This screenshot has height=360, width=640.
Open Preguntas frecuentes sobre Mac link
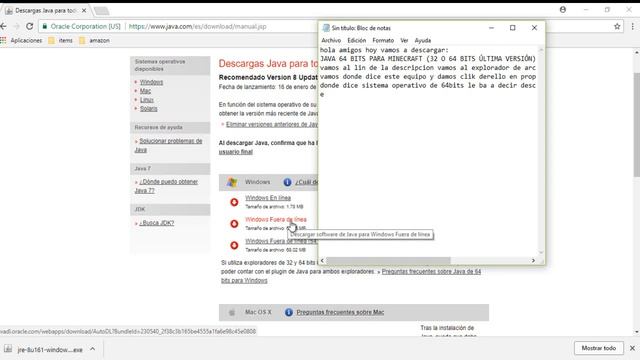(x=340, y=312)
